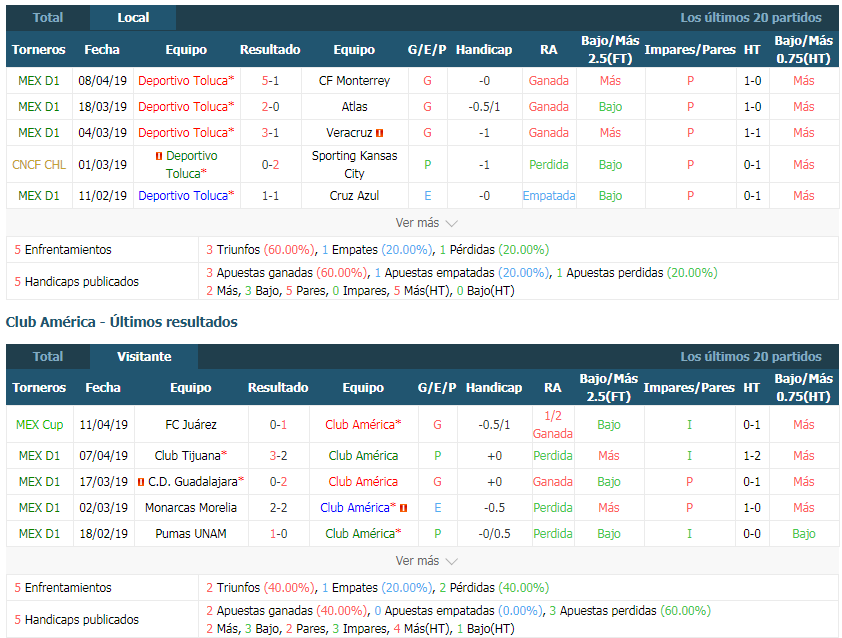Click the 'Club América - Últimos resultados' heading
The height and width of the screenshot is (638, 842).
[x=122, y=322]
